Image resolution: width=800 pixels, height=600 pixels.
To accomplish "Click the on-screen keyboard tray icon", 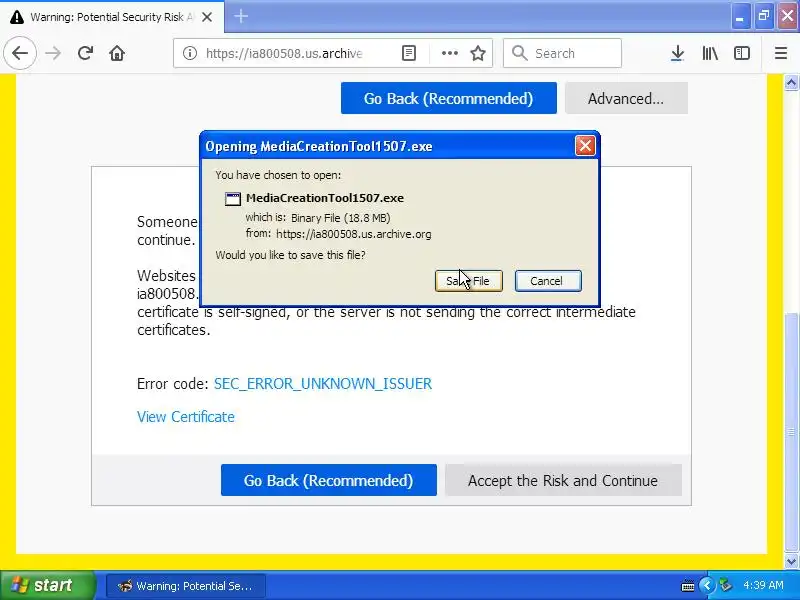I will (687, 586).
